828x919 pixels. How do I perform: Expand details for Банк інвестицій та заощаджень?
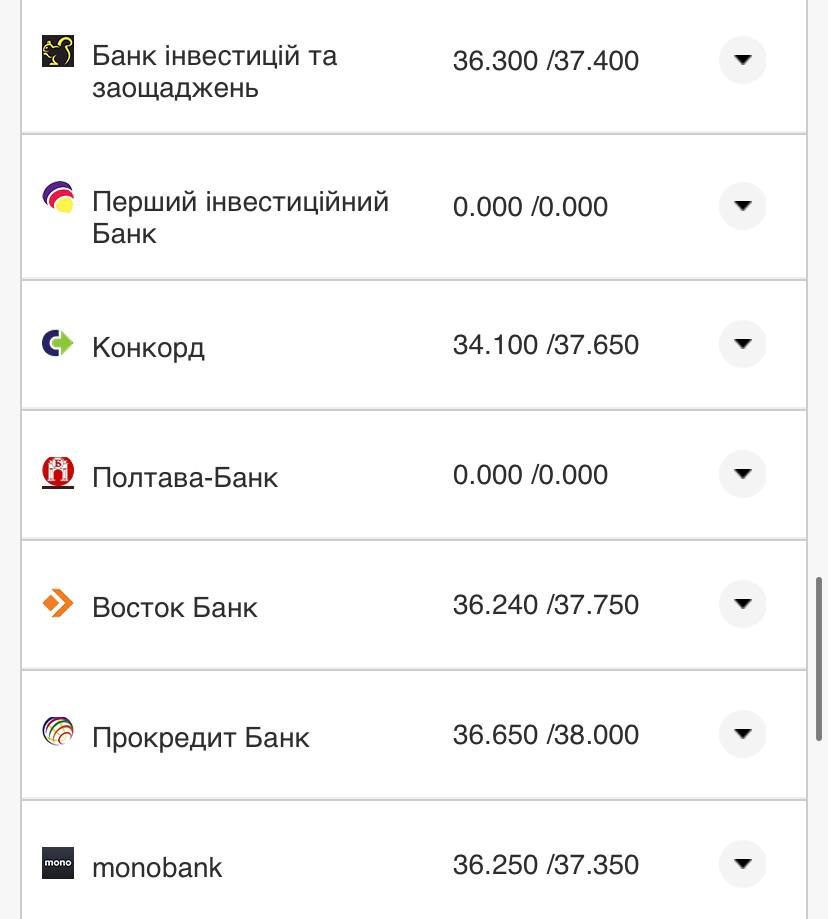[742, 60]
